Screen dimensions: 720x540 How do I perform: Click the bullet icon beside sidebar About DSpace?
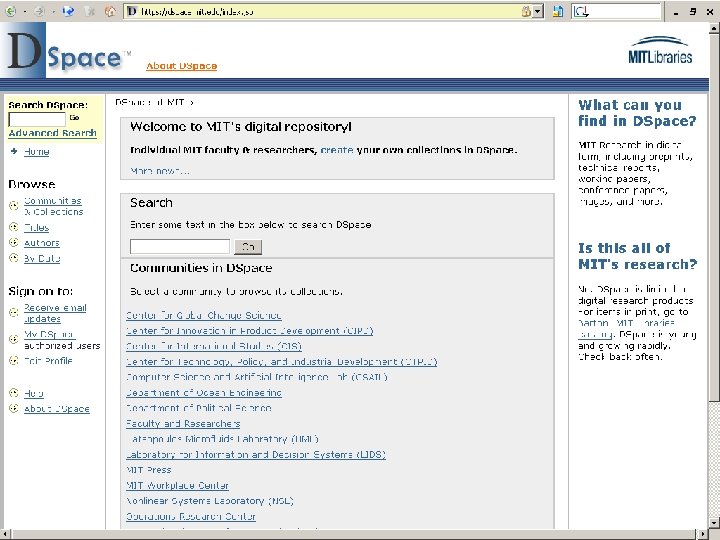click(x=14, y=408)
